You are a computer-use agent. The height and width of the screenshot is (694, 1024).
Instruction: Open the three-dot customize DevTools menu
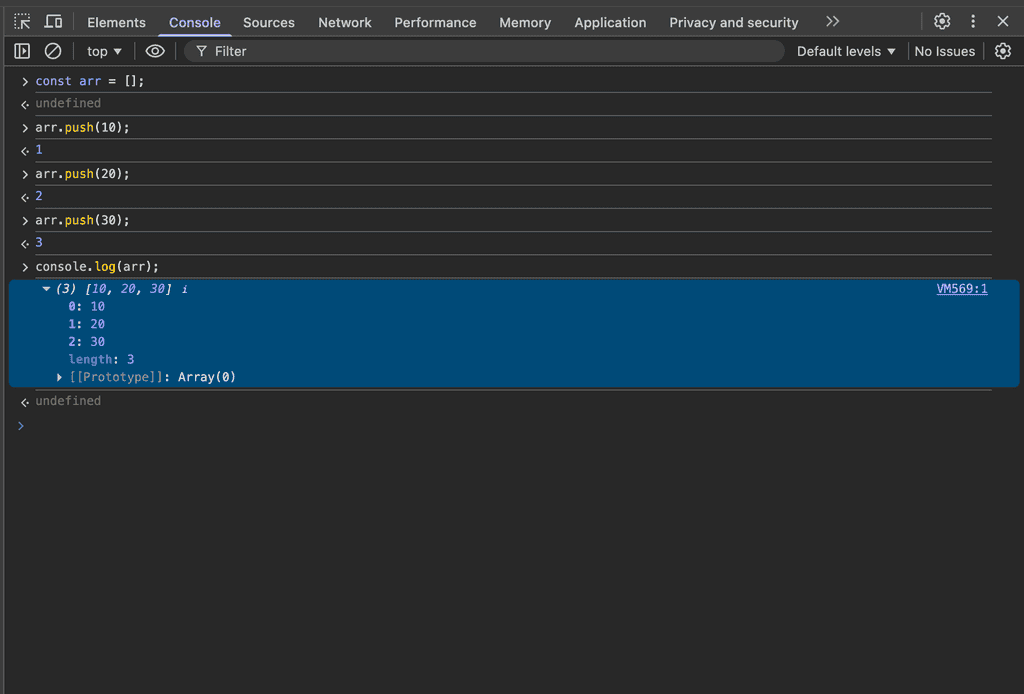tap(973, 22)
